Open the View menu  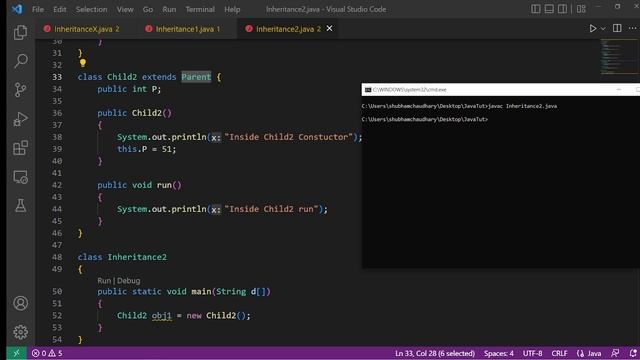click(125, 9)
